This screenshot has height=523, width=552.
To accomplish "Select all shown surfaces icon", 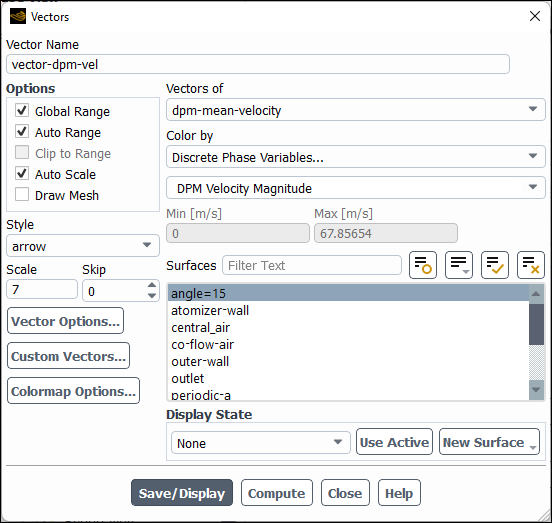I will click(x=495, y=265).
